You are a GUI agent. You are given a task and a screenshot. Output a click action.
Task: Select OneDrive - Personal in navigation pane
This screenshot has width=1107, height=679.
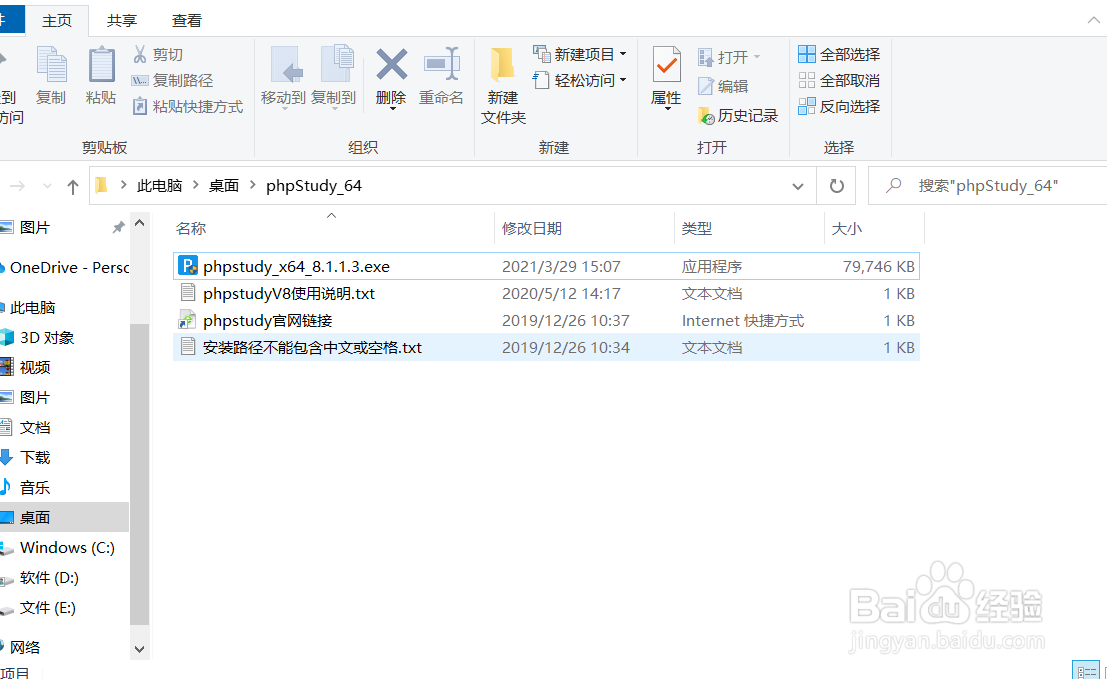[64, 268]
